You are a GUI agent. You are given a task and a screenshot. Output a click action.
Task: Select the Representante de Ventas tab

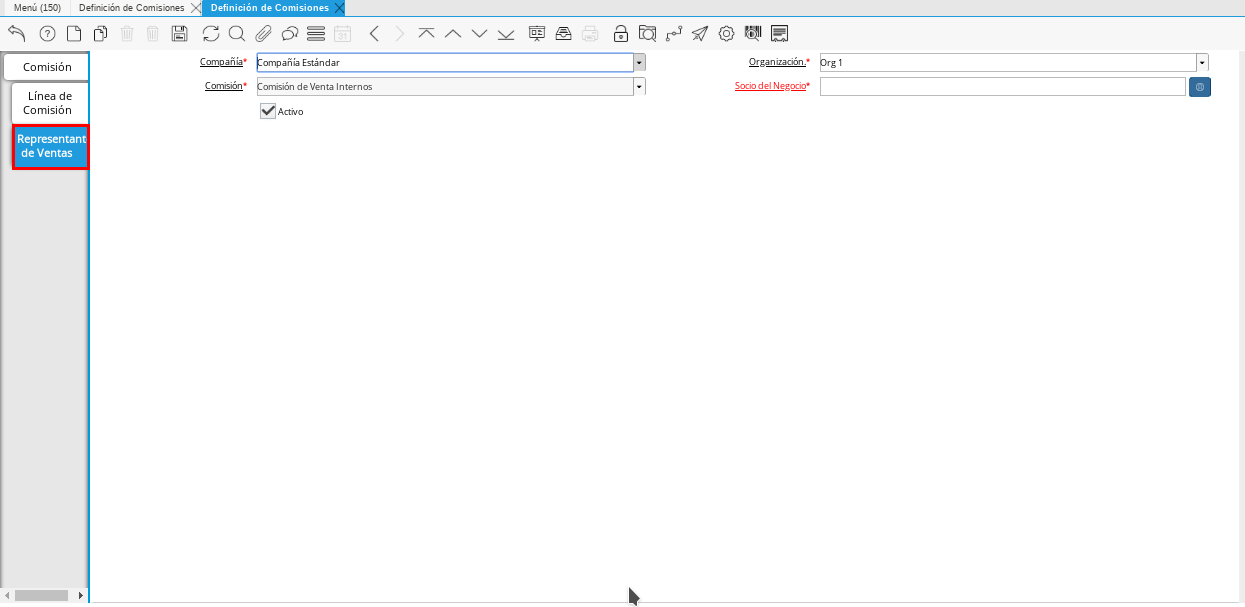tap(50, 146)
